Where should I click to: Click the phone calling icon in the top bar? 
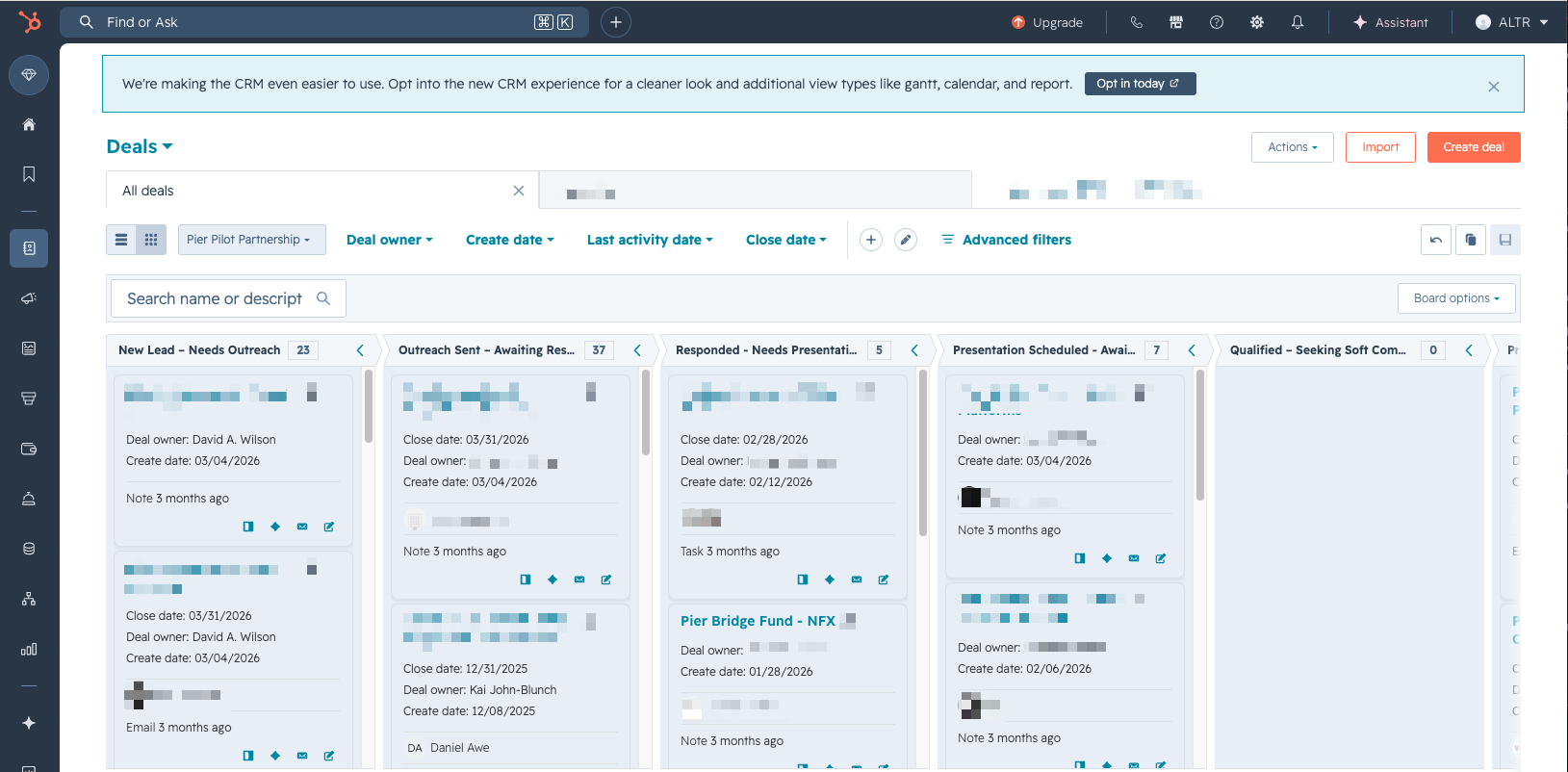point(1136,22)
